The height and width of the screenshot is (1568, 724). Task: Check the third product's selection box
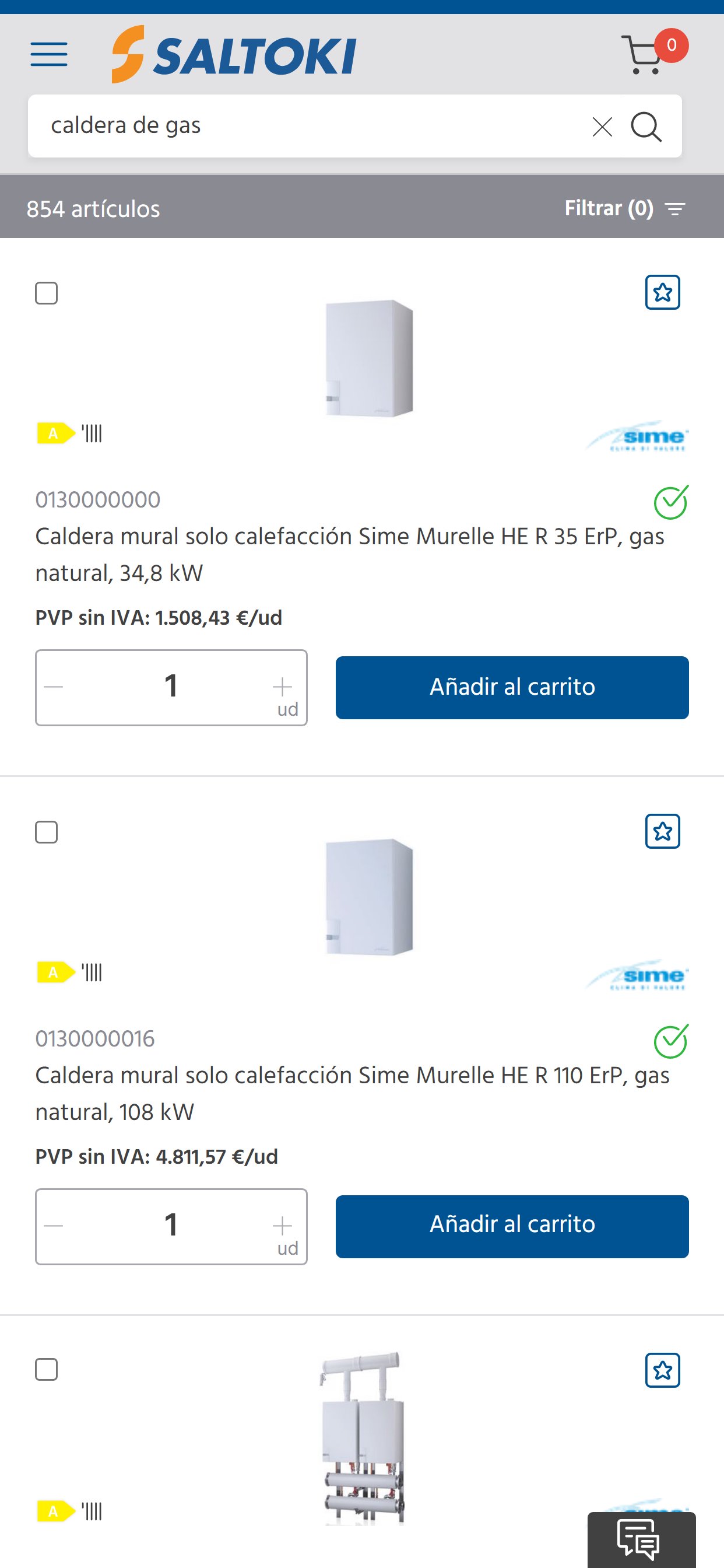coord(46,1370)
